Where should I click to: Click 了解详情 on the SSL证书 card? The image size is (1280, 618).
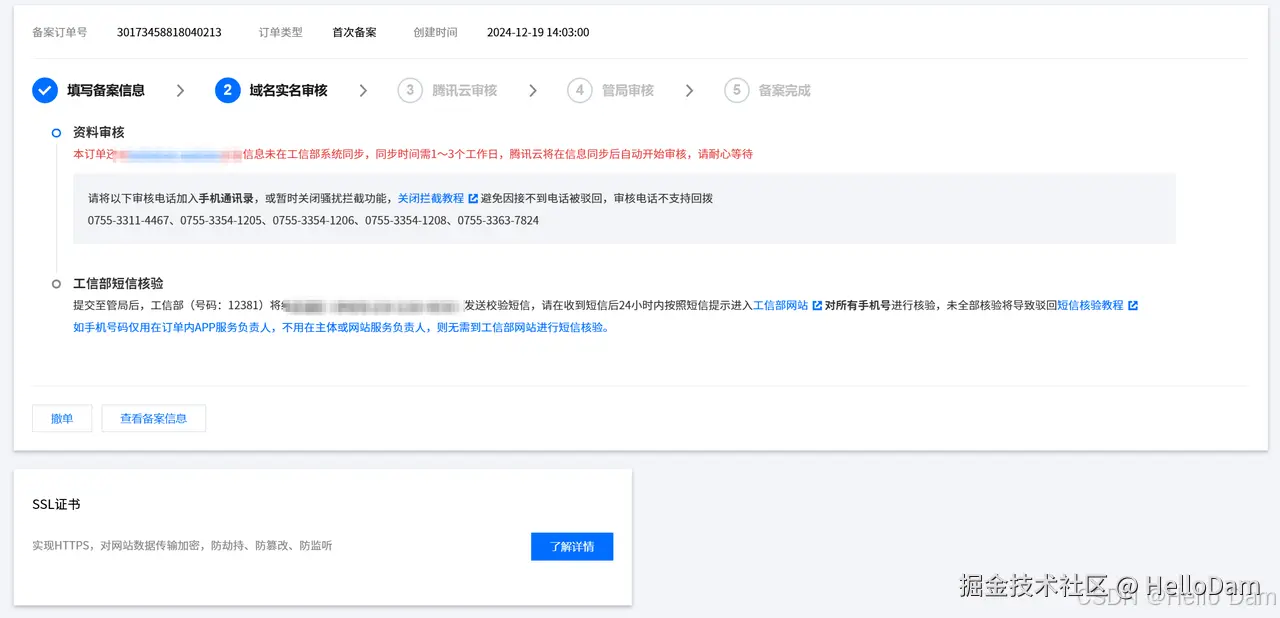(x=571, y=546)
